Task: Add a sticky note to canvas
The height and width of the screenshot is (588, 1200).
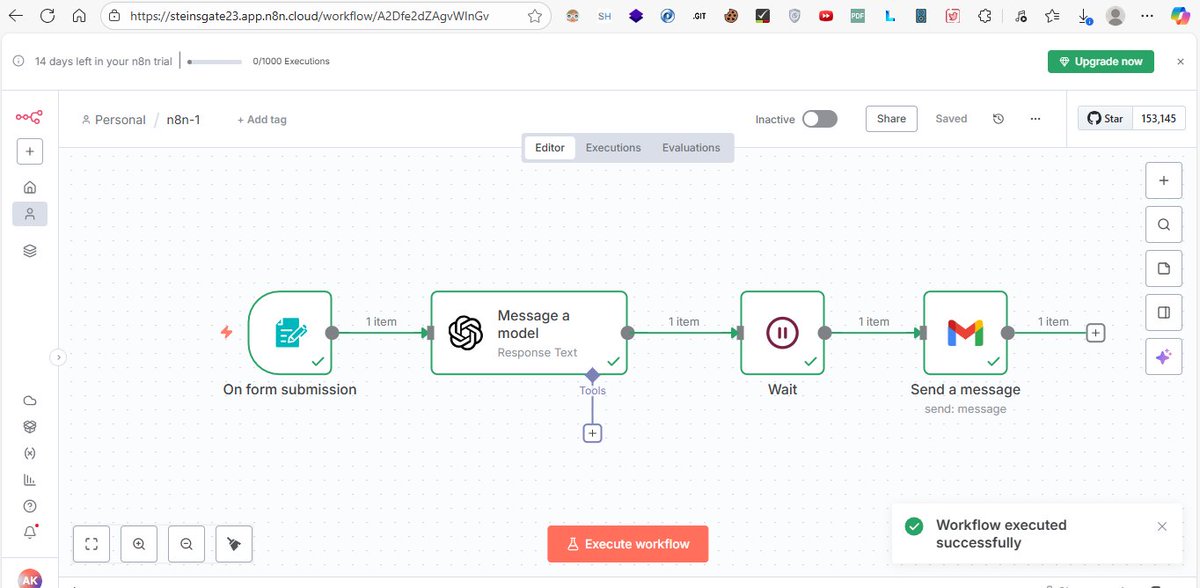Action: pos(1163,269)
